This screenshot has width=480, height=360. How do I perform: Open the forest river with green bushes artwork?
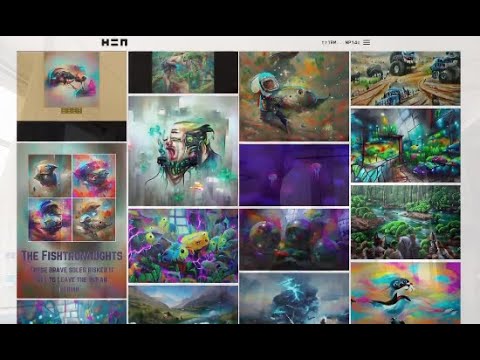405,222
